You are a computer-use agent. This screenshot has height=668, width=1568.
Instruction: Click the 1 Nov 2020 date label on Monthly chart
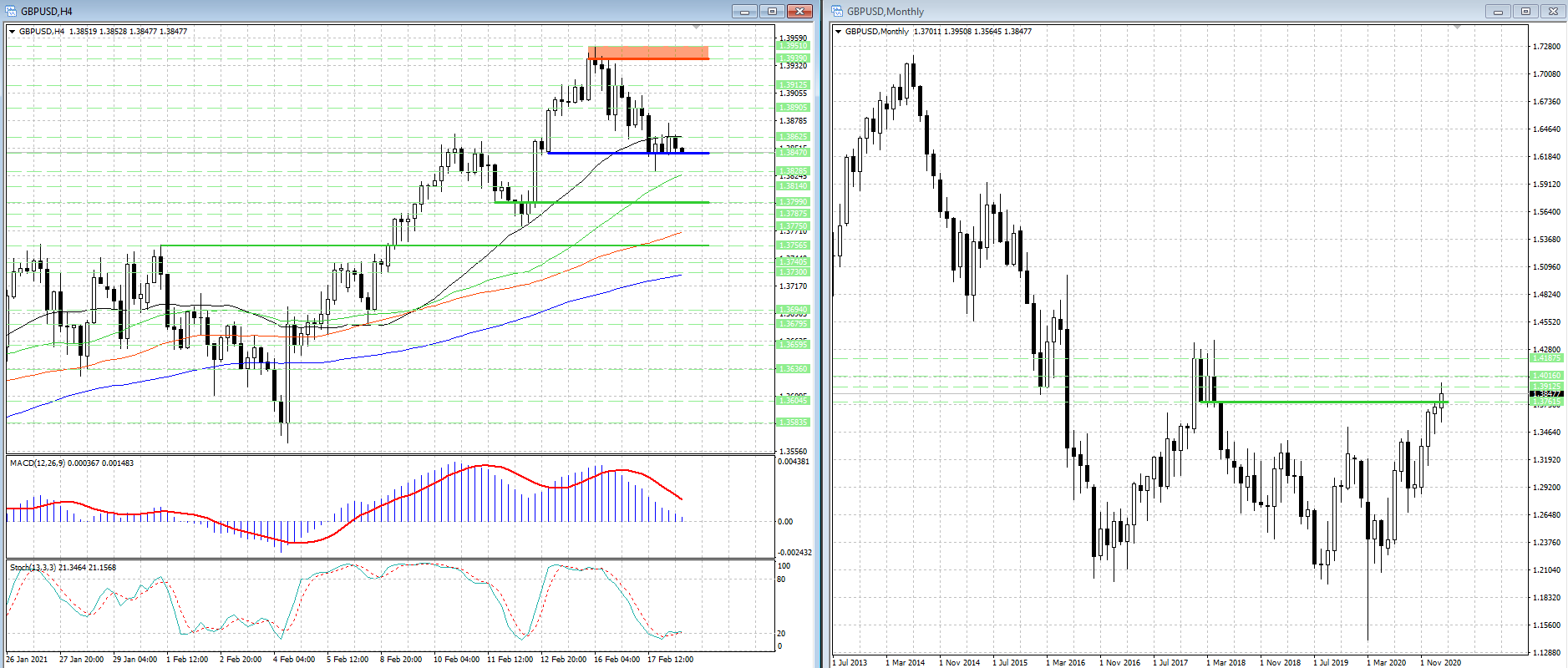[1440, 662]
